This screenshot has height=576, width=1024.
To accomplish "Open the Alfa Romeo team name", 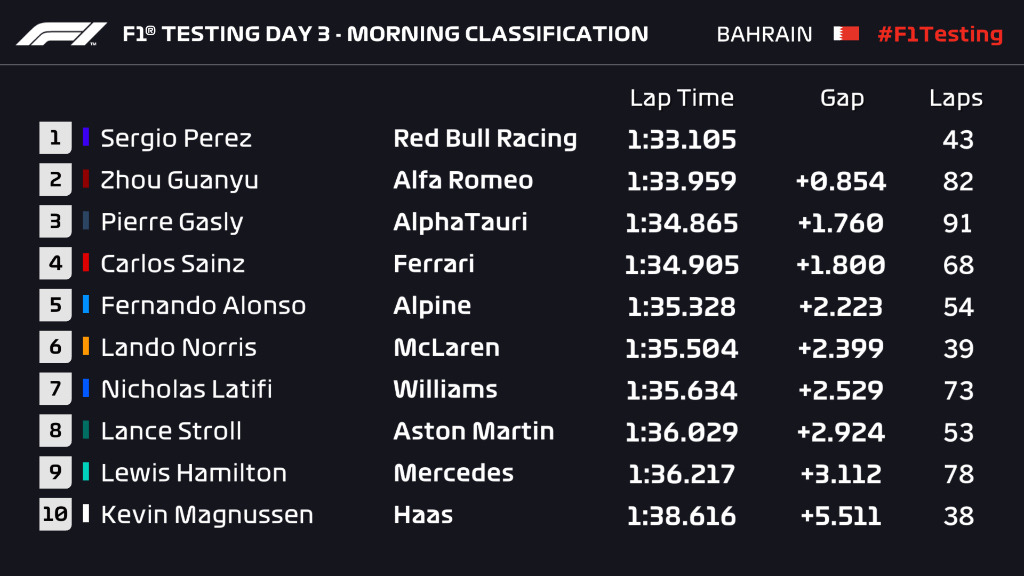I will [x=463, y=180].
